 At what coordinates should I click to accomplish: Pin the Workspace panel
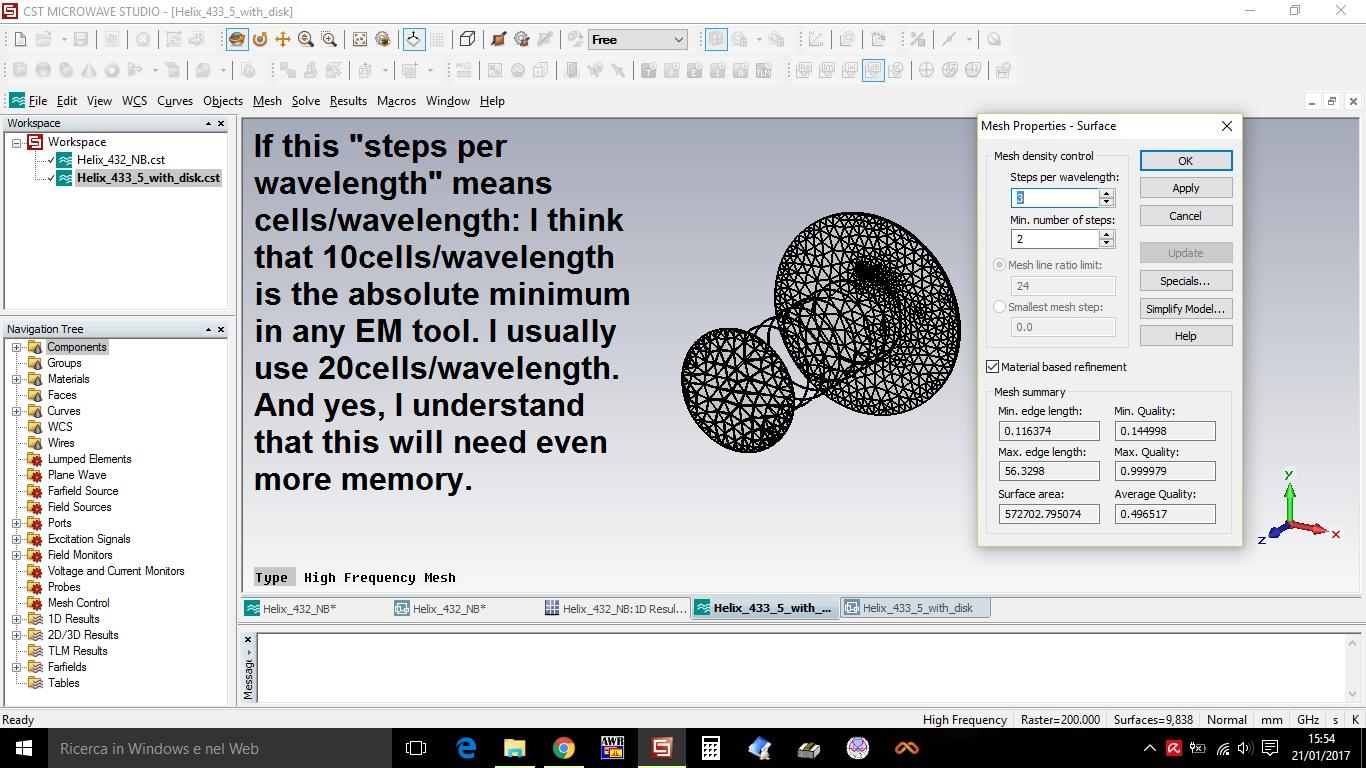[208, 124]
